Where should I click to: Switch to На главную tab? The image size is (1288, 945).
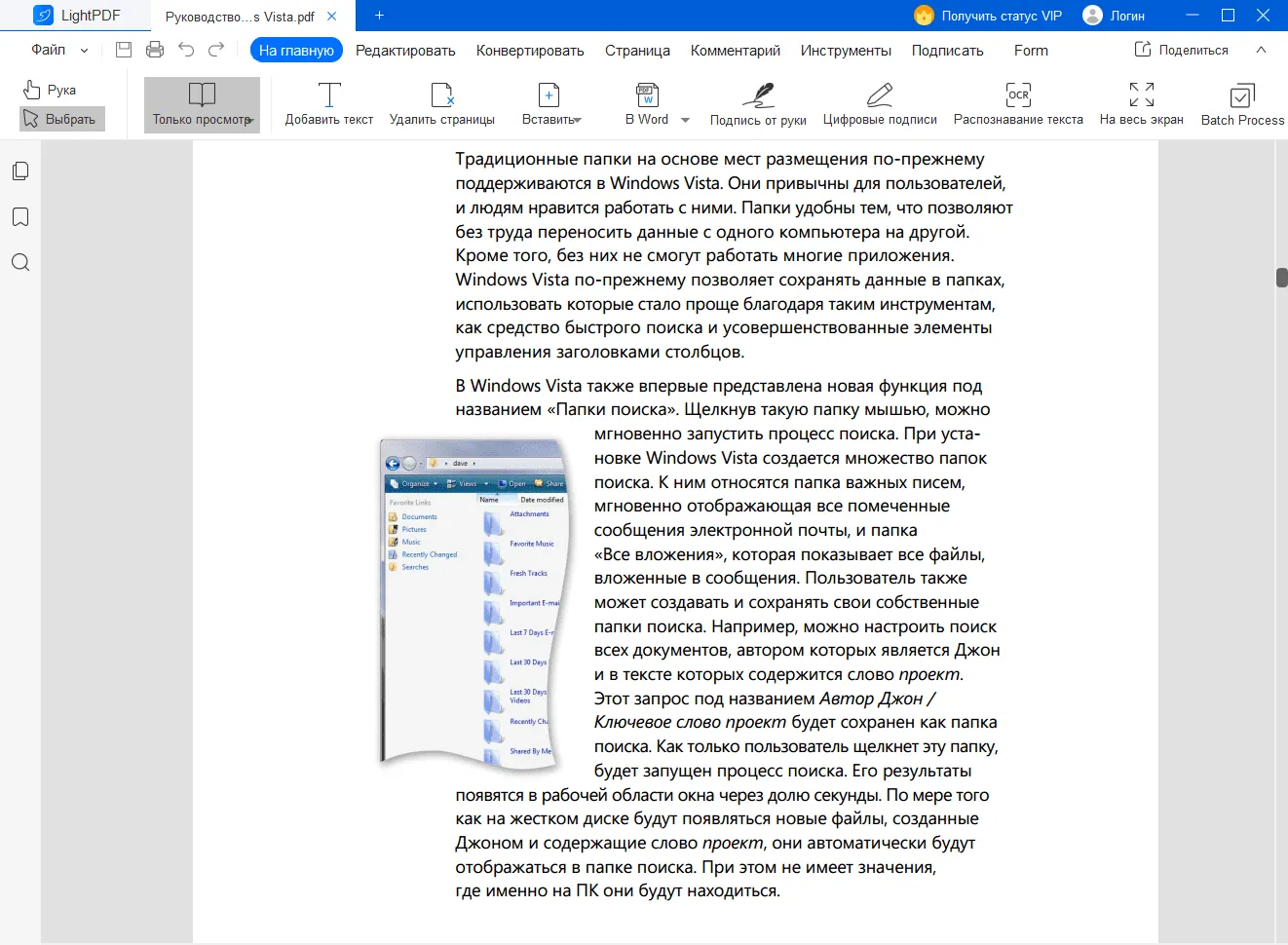click(x=296, y=50)
